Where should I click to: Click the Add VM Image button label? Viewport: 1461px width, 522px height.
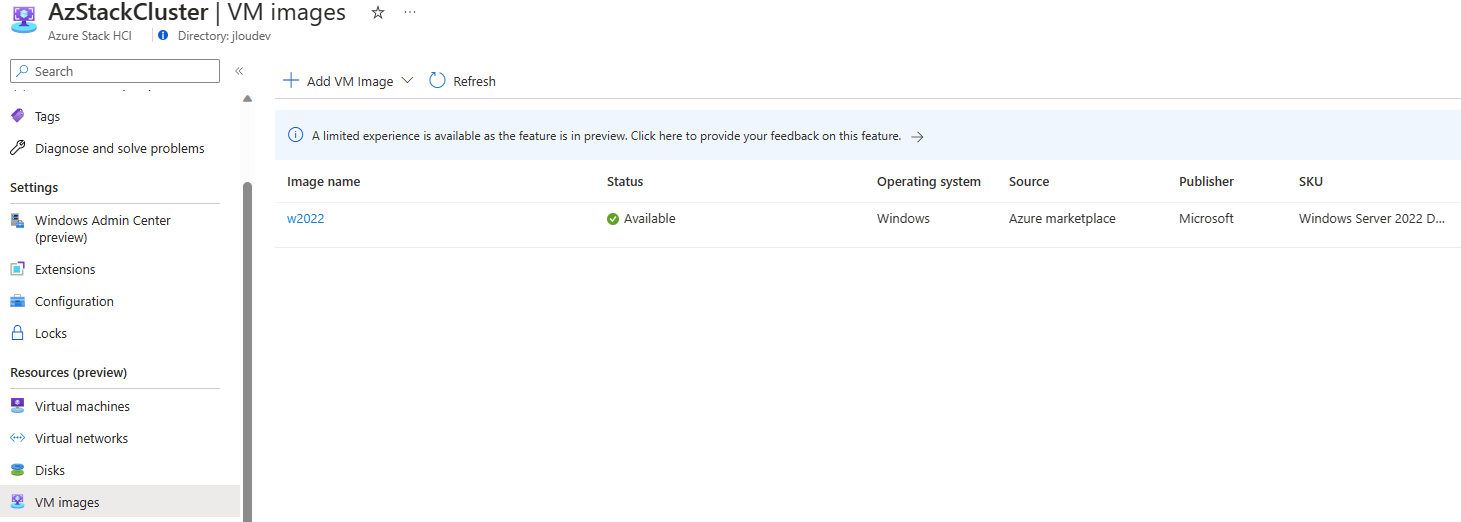pos(350,81)
